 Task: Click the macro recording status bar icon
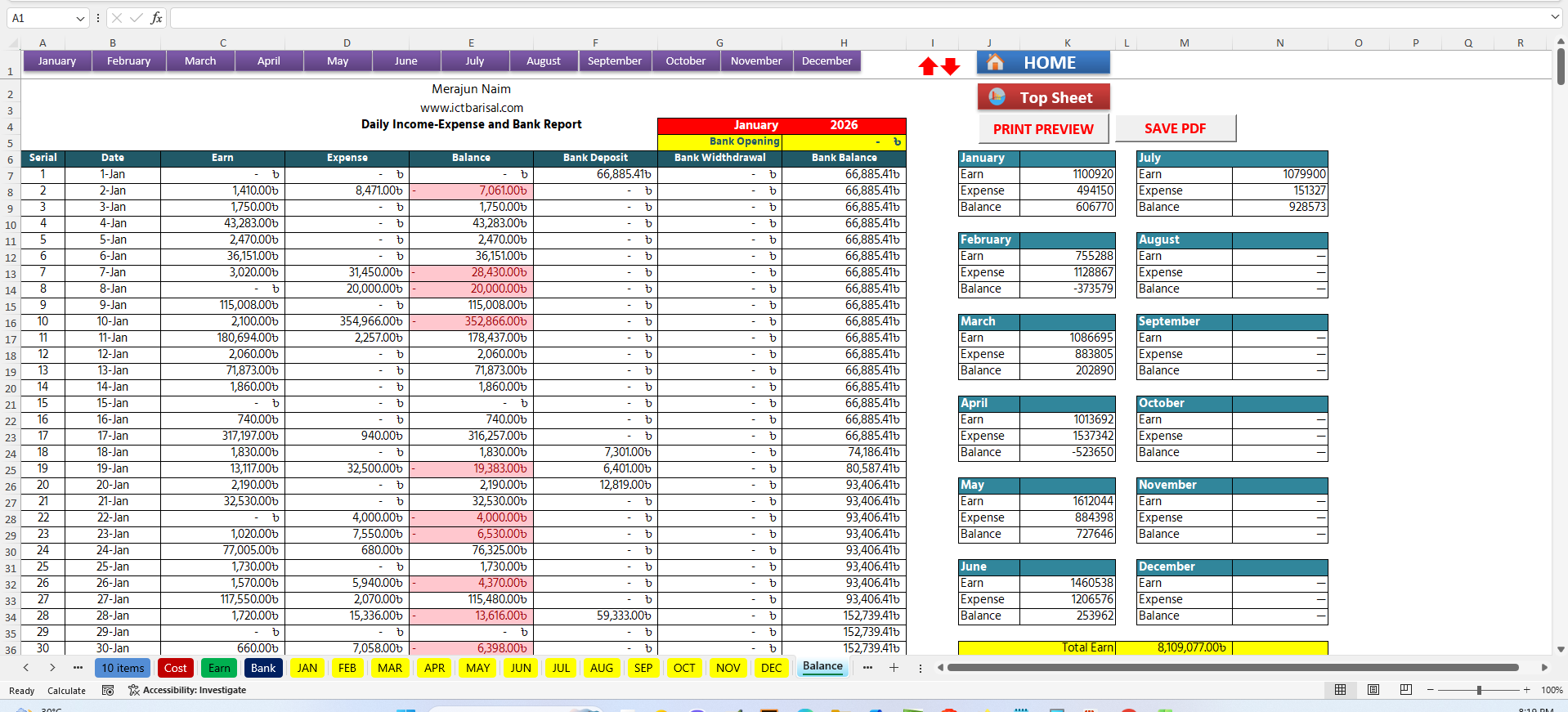108,690
